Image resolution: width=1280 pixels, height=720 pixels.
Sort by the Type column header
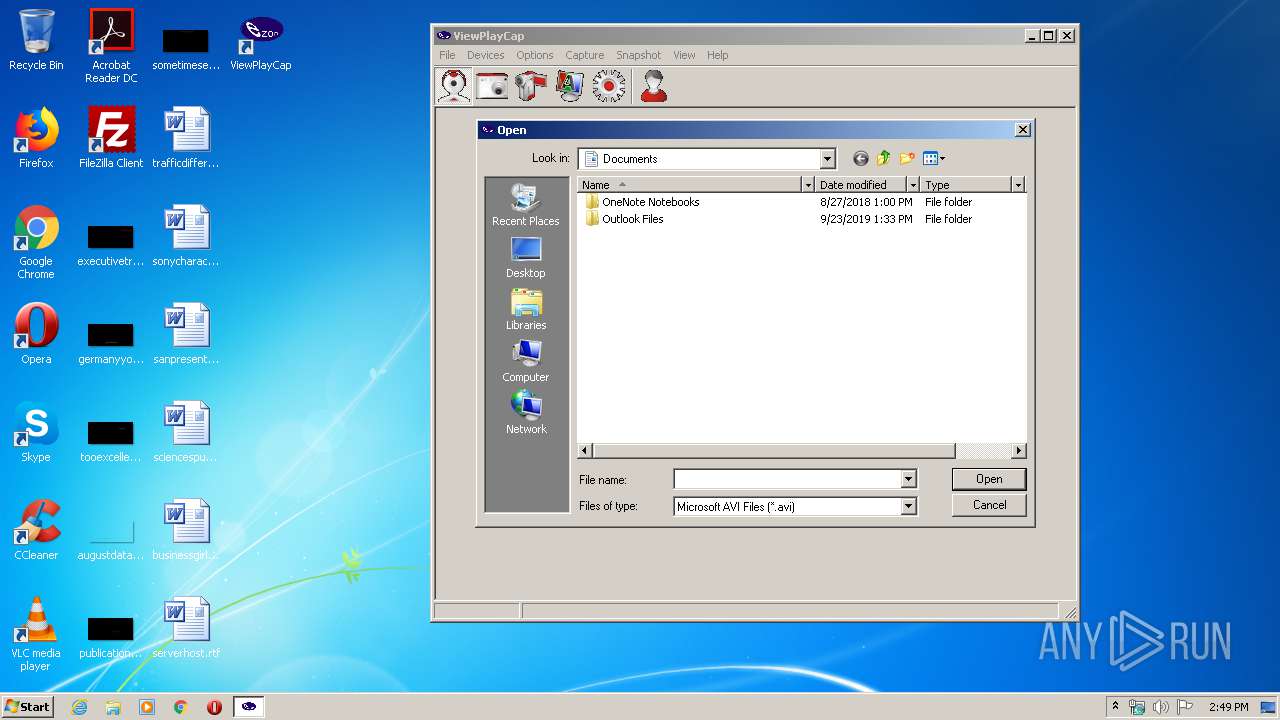(966, 185)
